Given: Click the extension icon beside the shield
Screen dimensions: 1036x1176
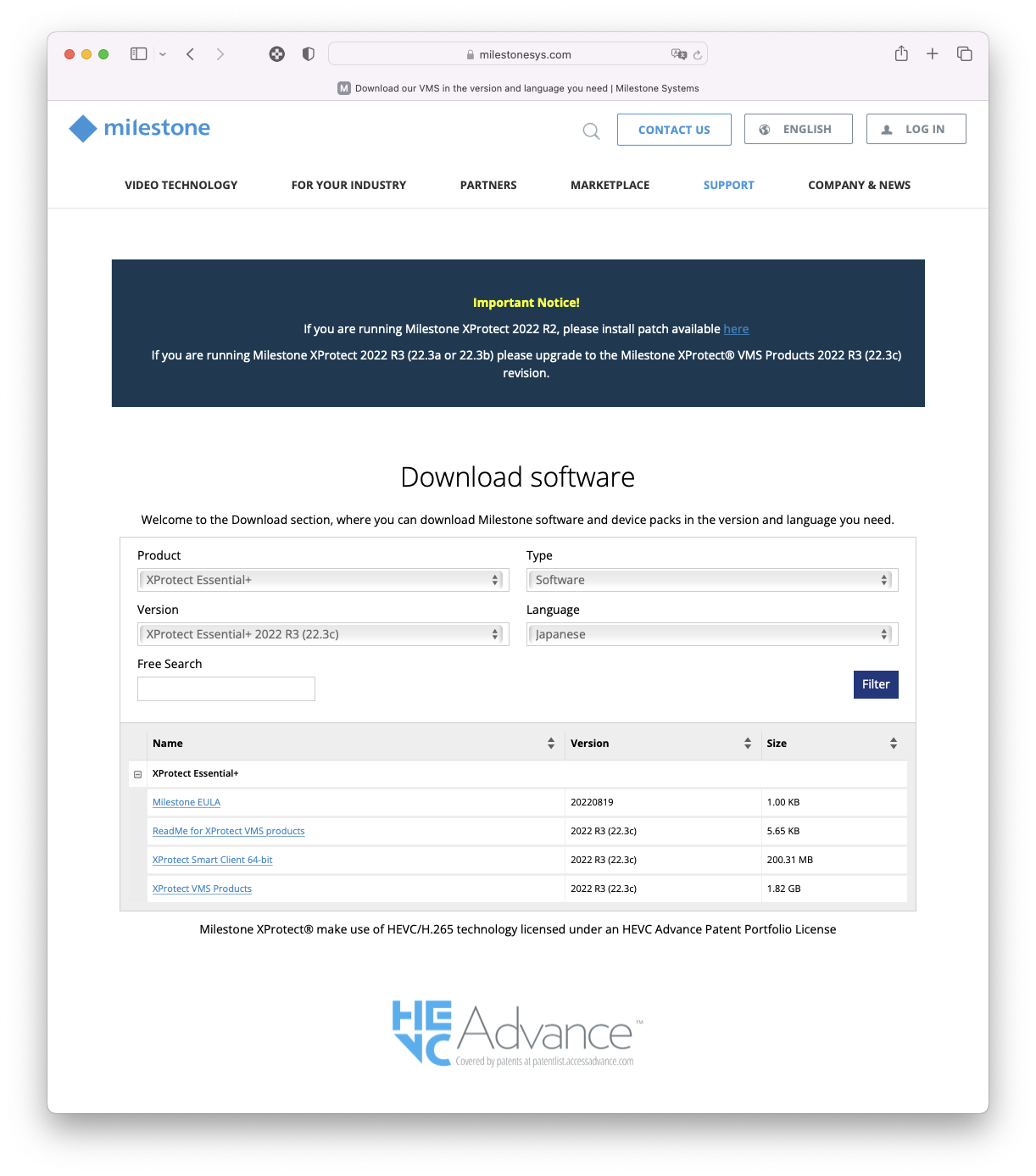Looking at the screenshot, I should (277, 54).
